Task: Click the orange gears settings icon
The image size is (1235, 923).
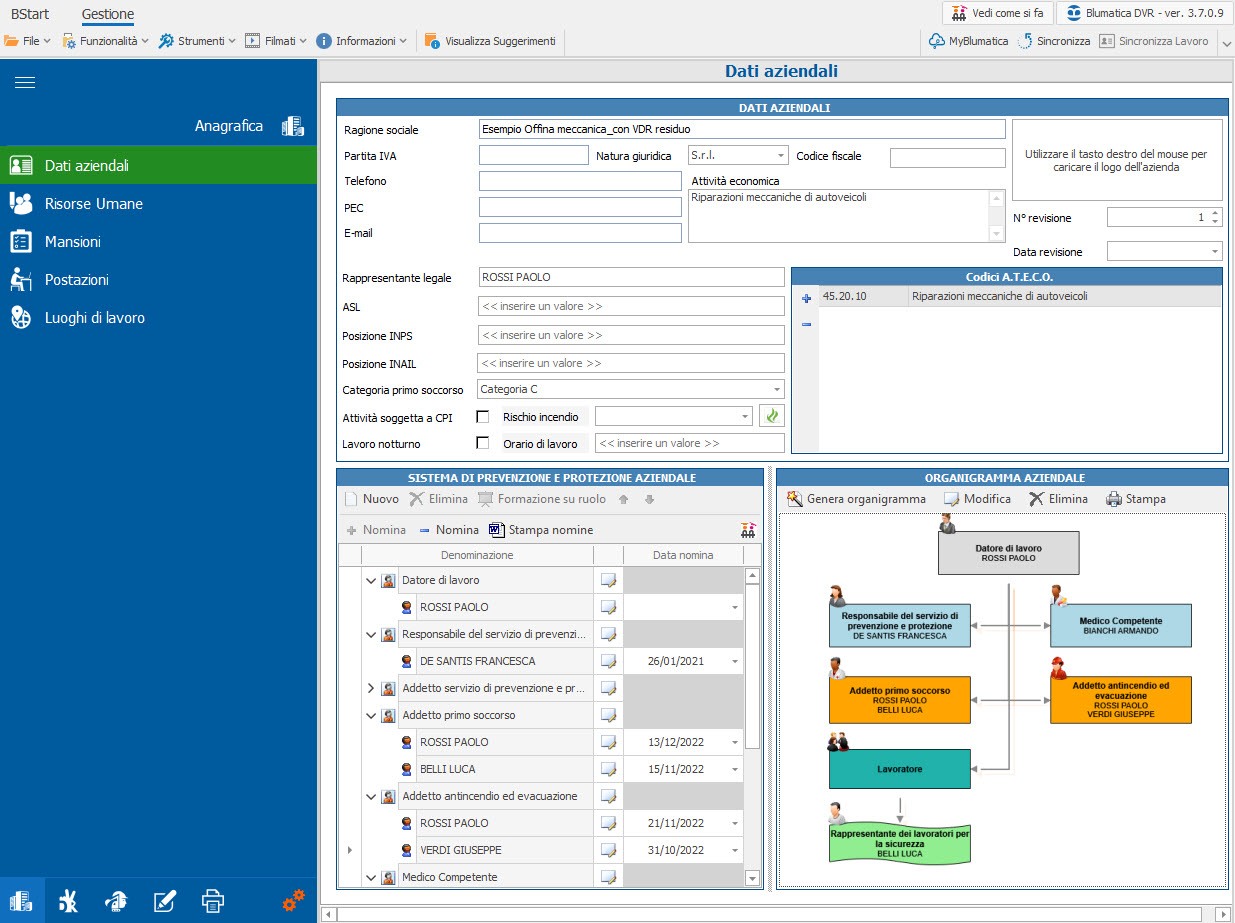Action: click(293, 900)
